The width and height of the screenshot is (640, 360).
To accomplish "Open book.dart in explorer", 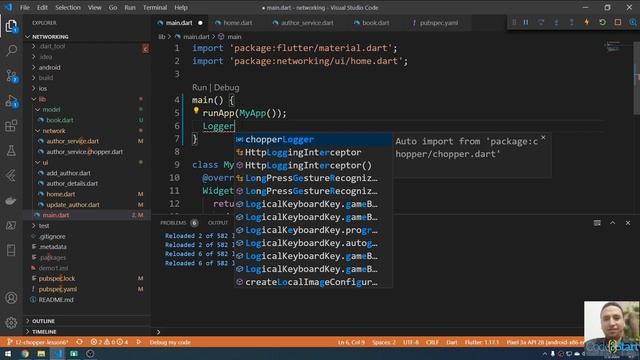I will 60,120.
